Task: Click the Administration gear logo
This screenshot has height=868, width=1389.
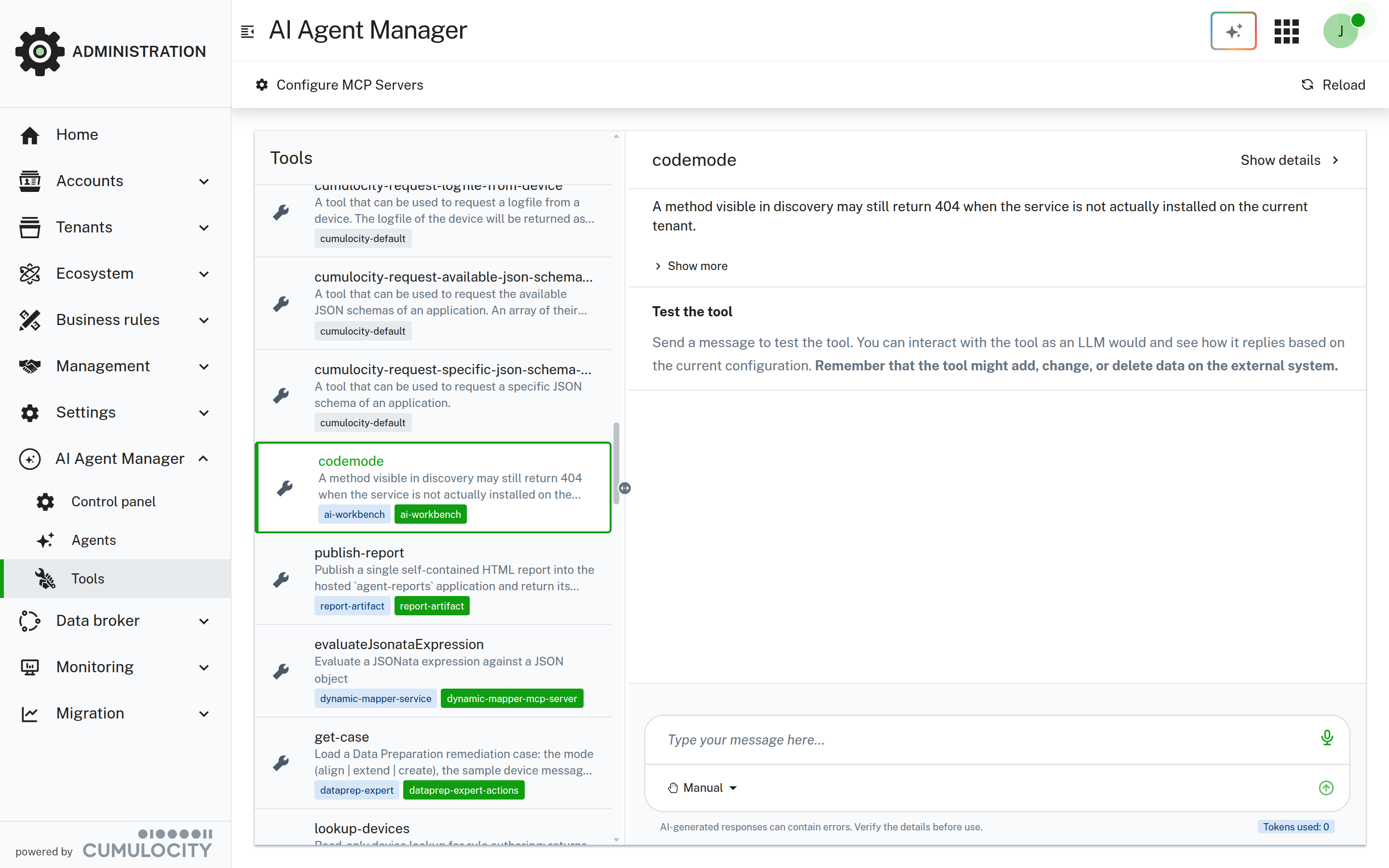Action: (40, 51)
